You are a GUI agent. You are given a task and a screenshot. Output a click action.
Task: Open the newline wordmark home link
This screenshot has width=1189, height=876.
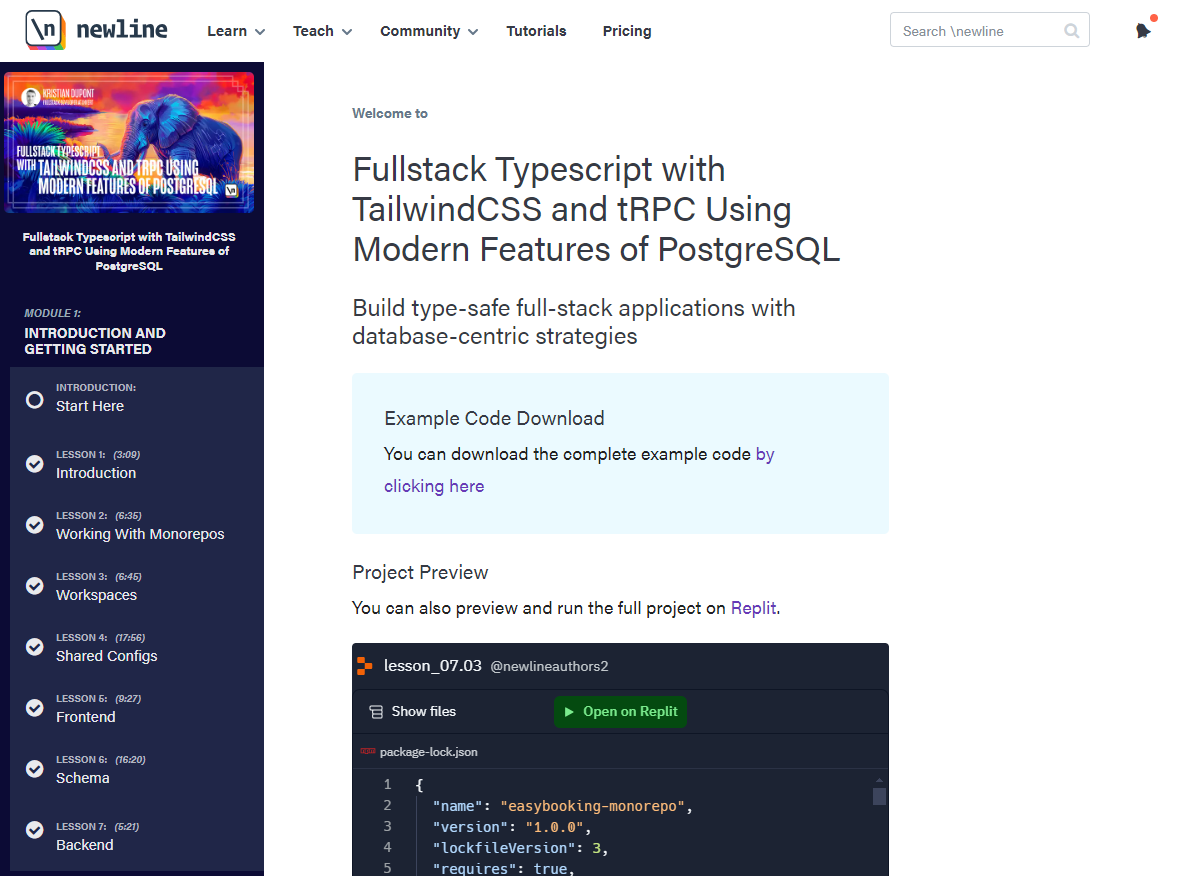(x=122, y=30)
